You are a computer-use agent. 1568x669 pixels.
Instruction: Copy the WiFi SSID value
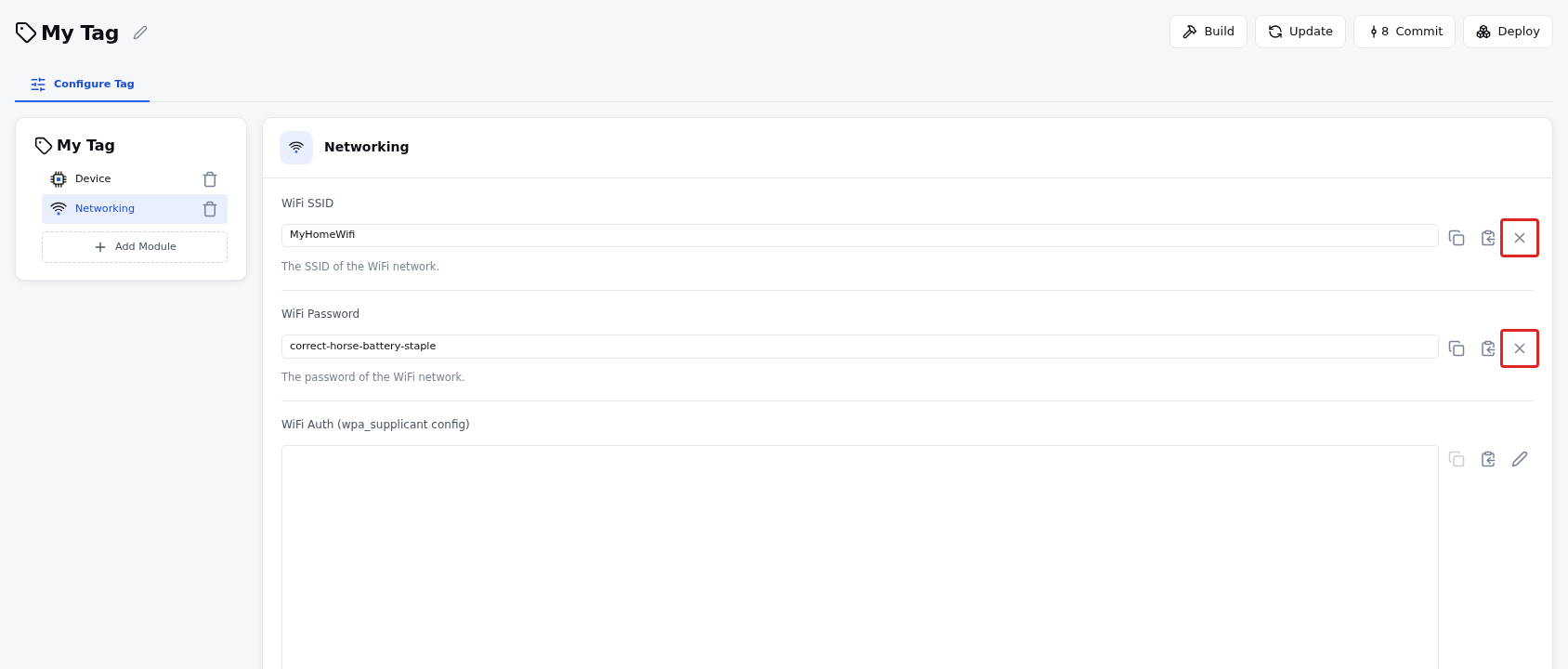pyautogui.click(x=1457, y=238)
